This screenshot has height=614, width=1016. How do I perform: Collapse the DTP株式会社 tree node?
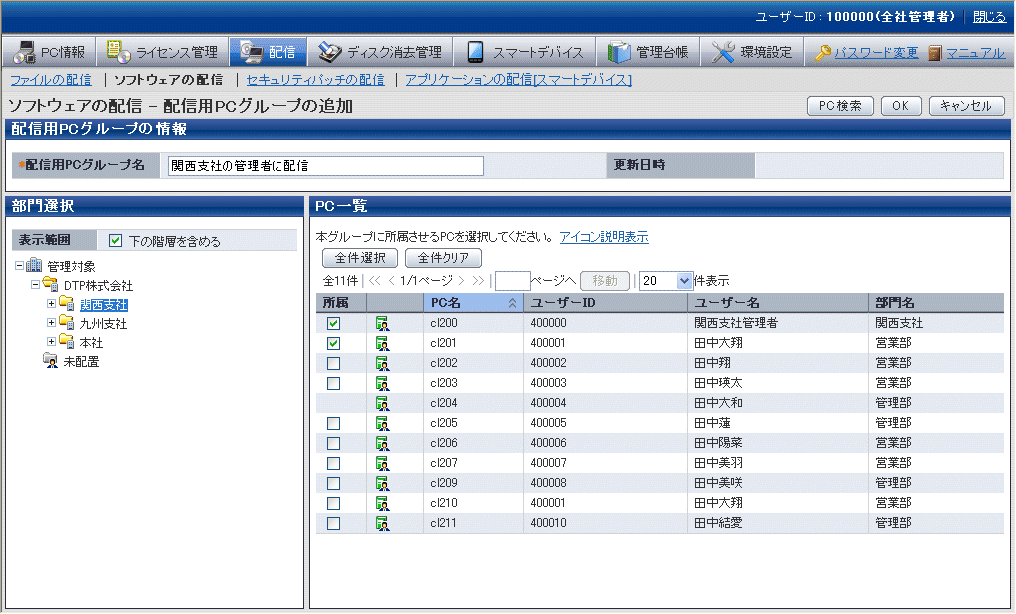coord(36,286)
